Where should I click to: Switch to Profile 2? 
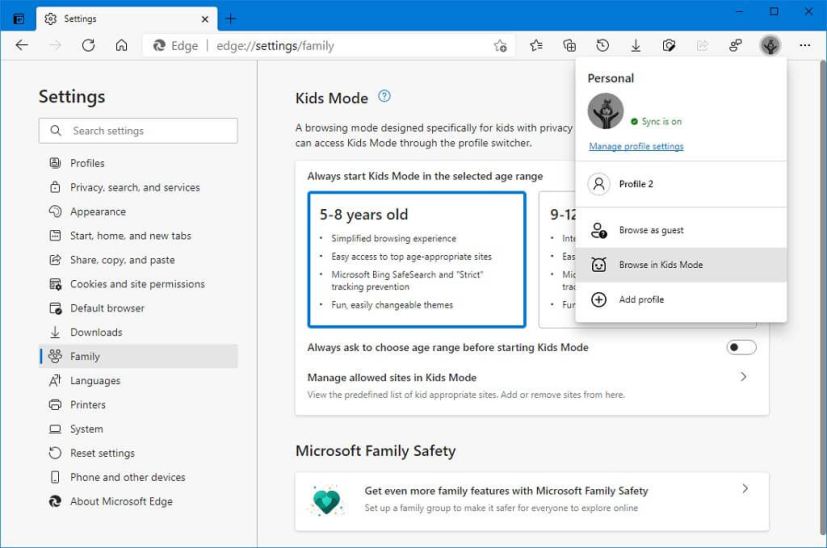click(x=681, y=184)
